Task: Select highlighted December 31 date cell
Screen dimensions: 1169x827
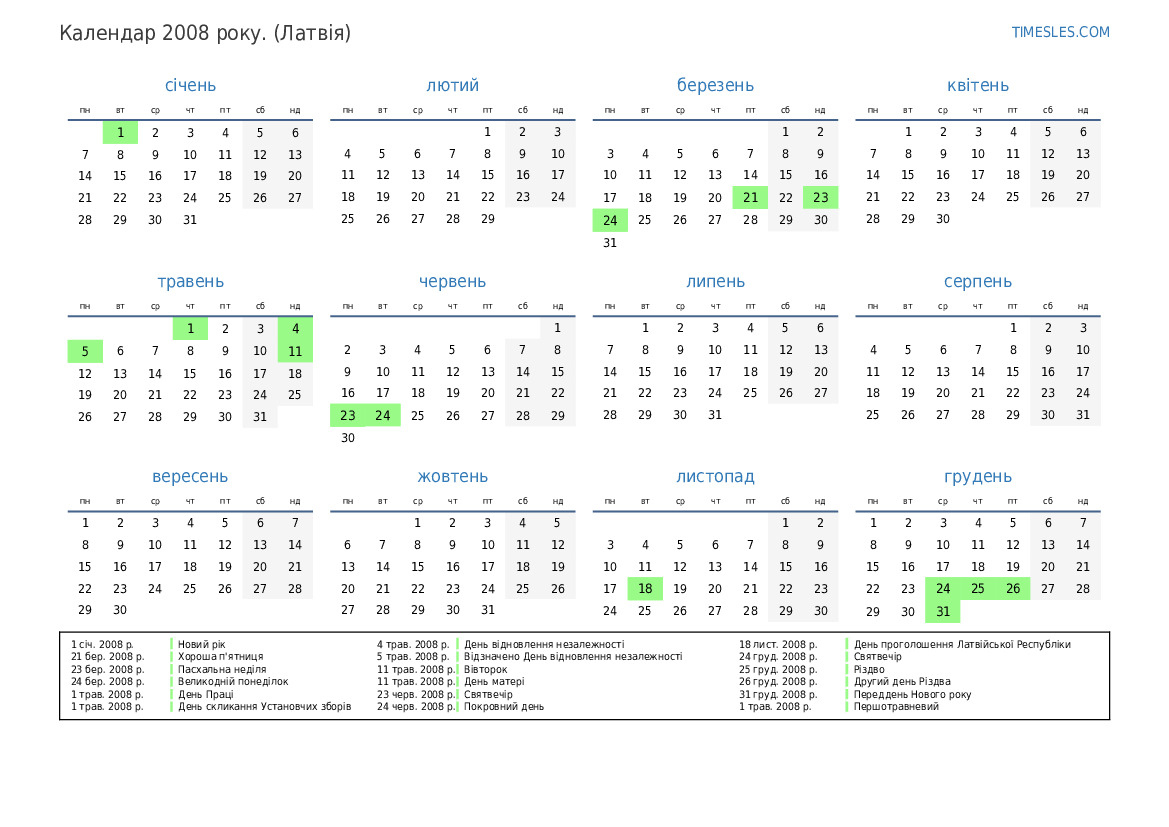Action: 942,612
